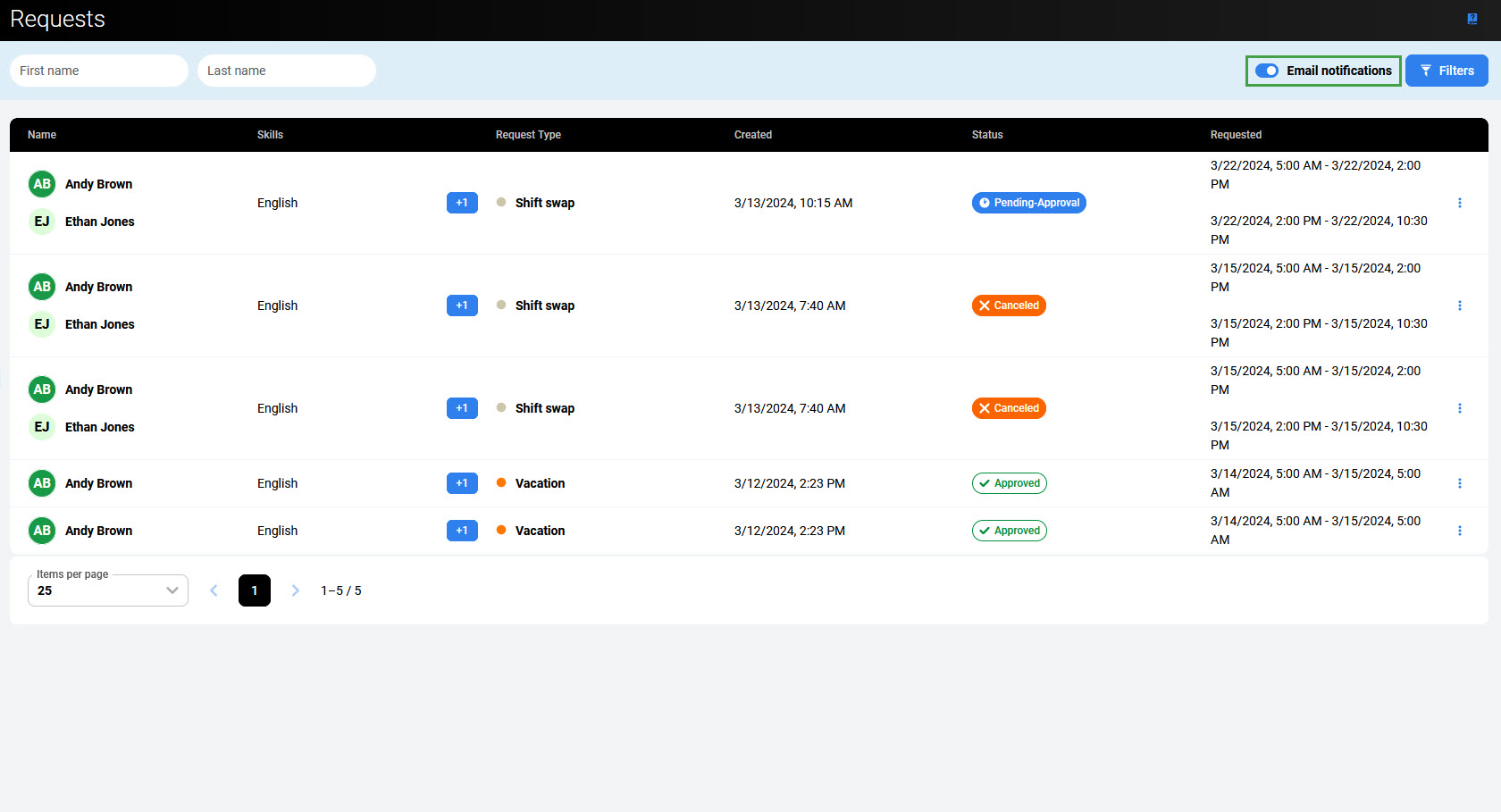This screenshot has width=1501, height=812.
Task: Go to the previous page arrow
Action: pyautogui.click(x=214, y=590)
